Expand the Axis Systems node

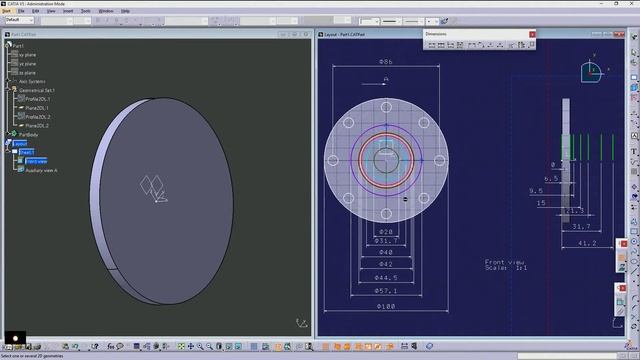point(7,81)
